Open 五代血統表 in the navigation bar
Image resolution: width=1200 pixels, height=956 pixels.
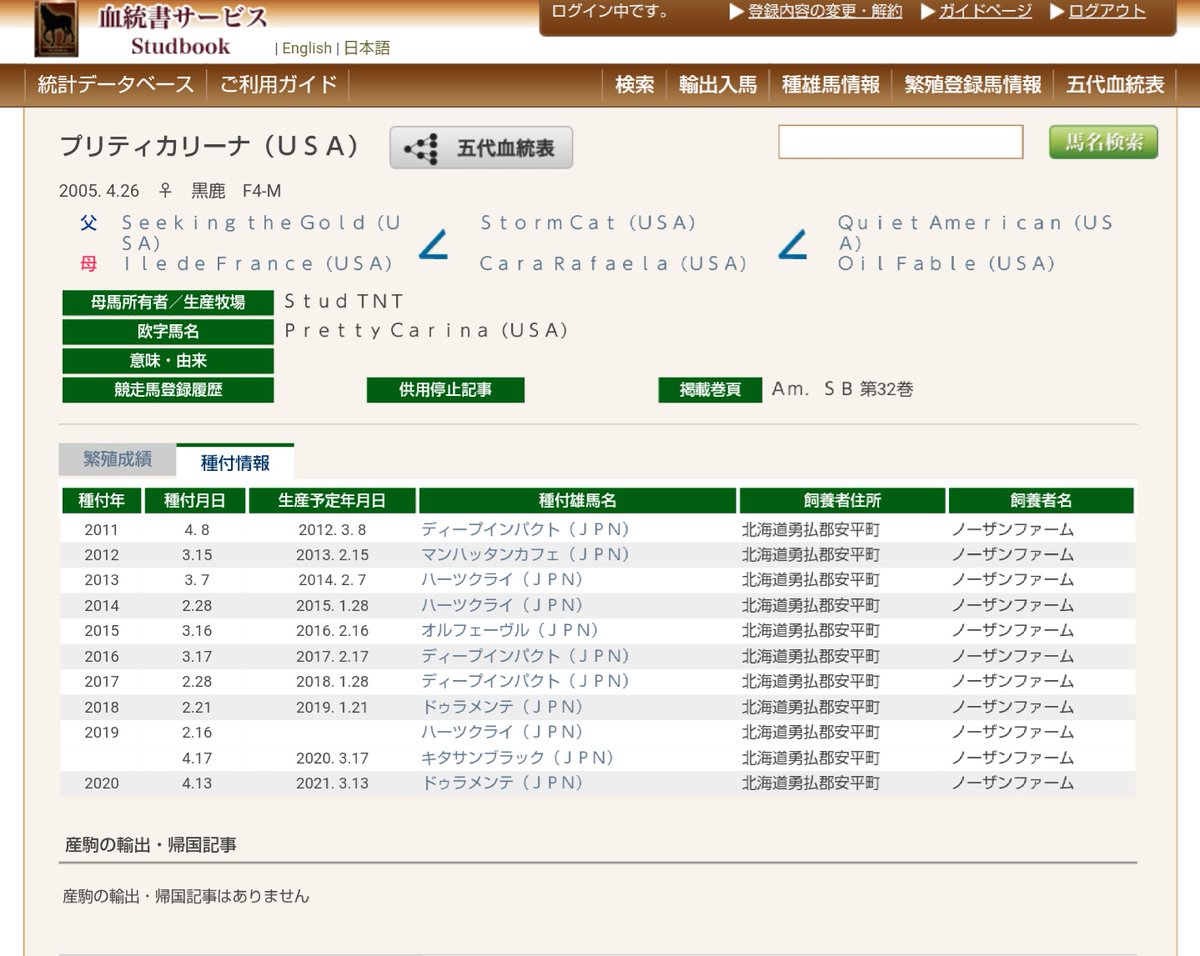point(1116,85)
